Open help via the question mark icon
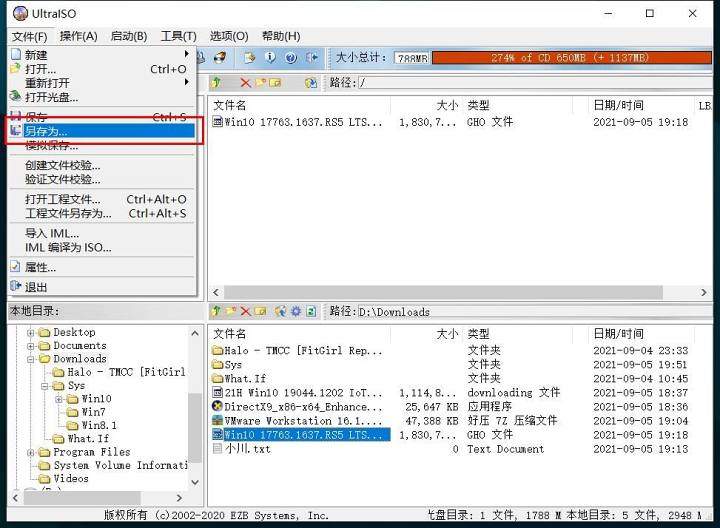The image size is (720, 528). tap(291, 57)
